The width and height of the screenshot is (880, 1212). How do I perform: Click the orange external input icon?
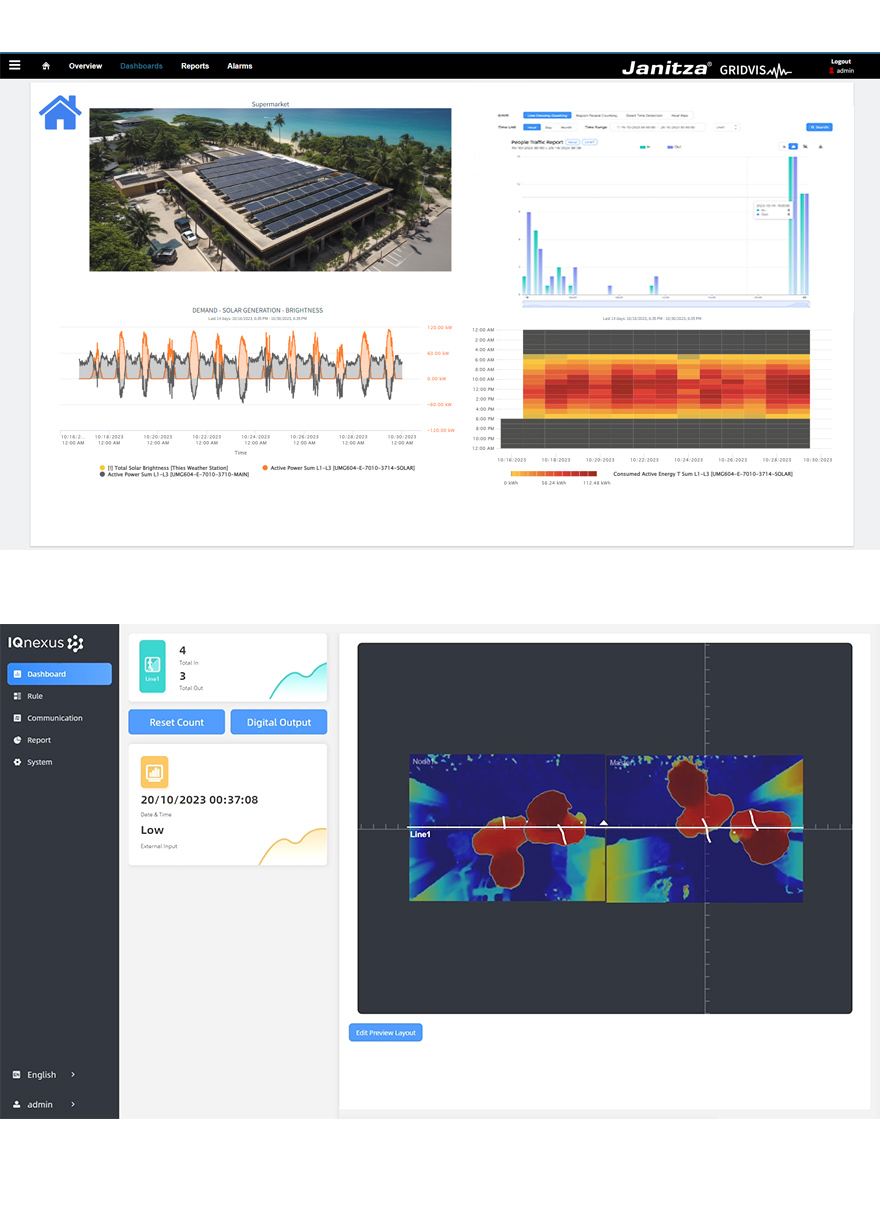pyautogui.click(x=154, y=772)
